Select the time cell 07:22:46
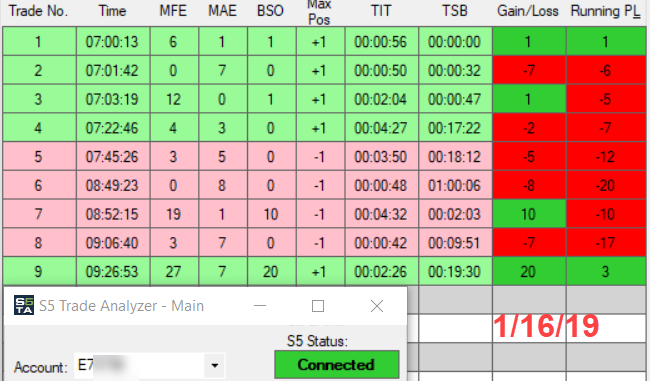Viewport: 650px width, 381px height. pyautogui.click(x=112, y=128)
